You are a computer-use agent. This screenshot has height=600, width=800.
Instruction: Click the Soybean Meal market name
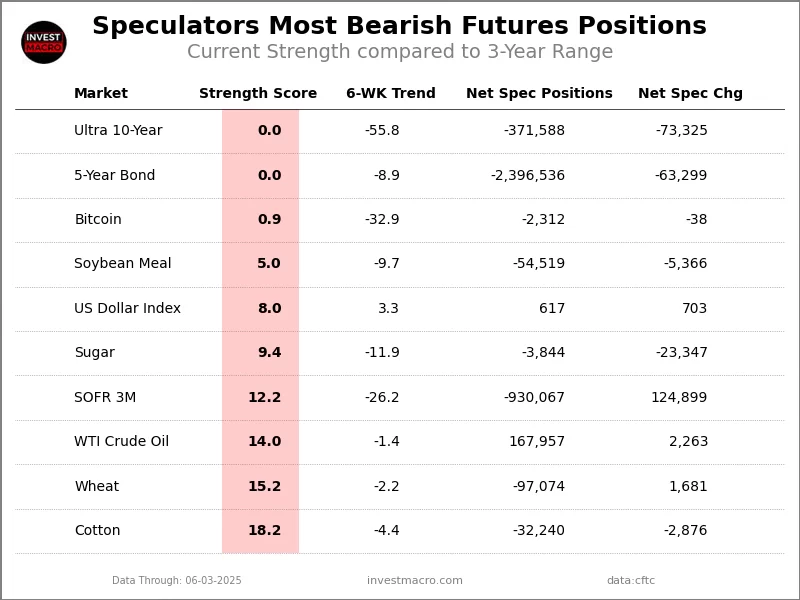tap(123, 264)
